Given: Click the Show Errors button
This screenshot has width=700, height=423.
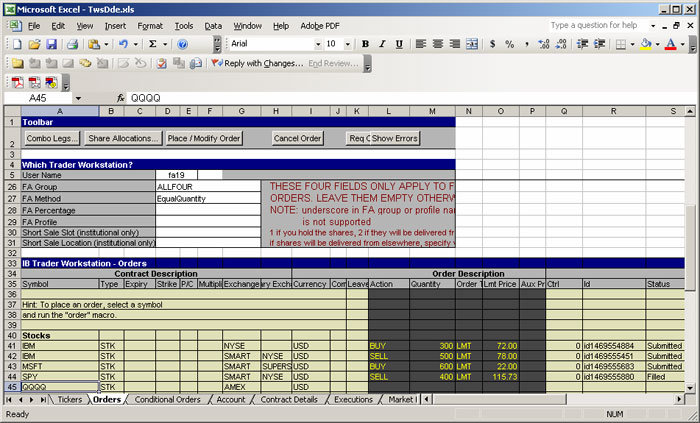Looking at the screenshot, I should coord(395,138).
